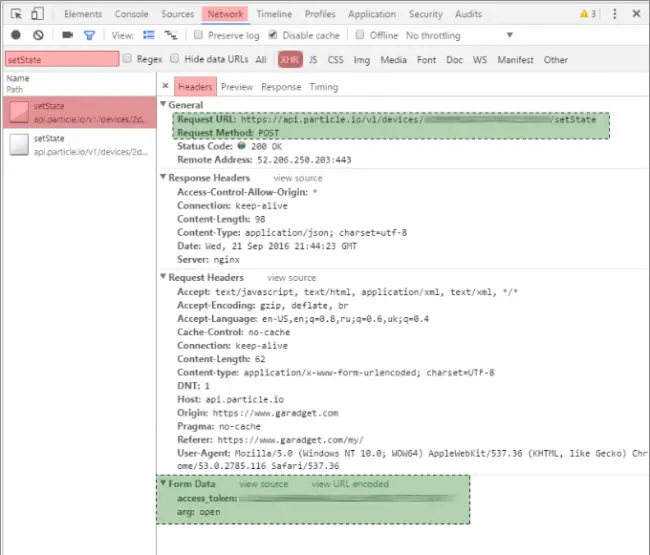650x555 pixels.
Task: Filter requests by Font type
Action: click(426, 60)
